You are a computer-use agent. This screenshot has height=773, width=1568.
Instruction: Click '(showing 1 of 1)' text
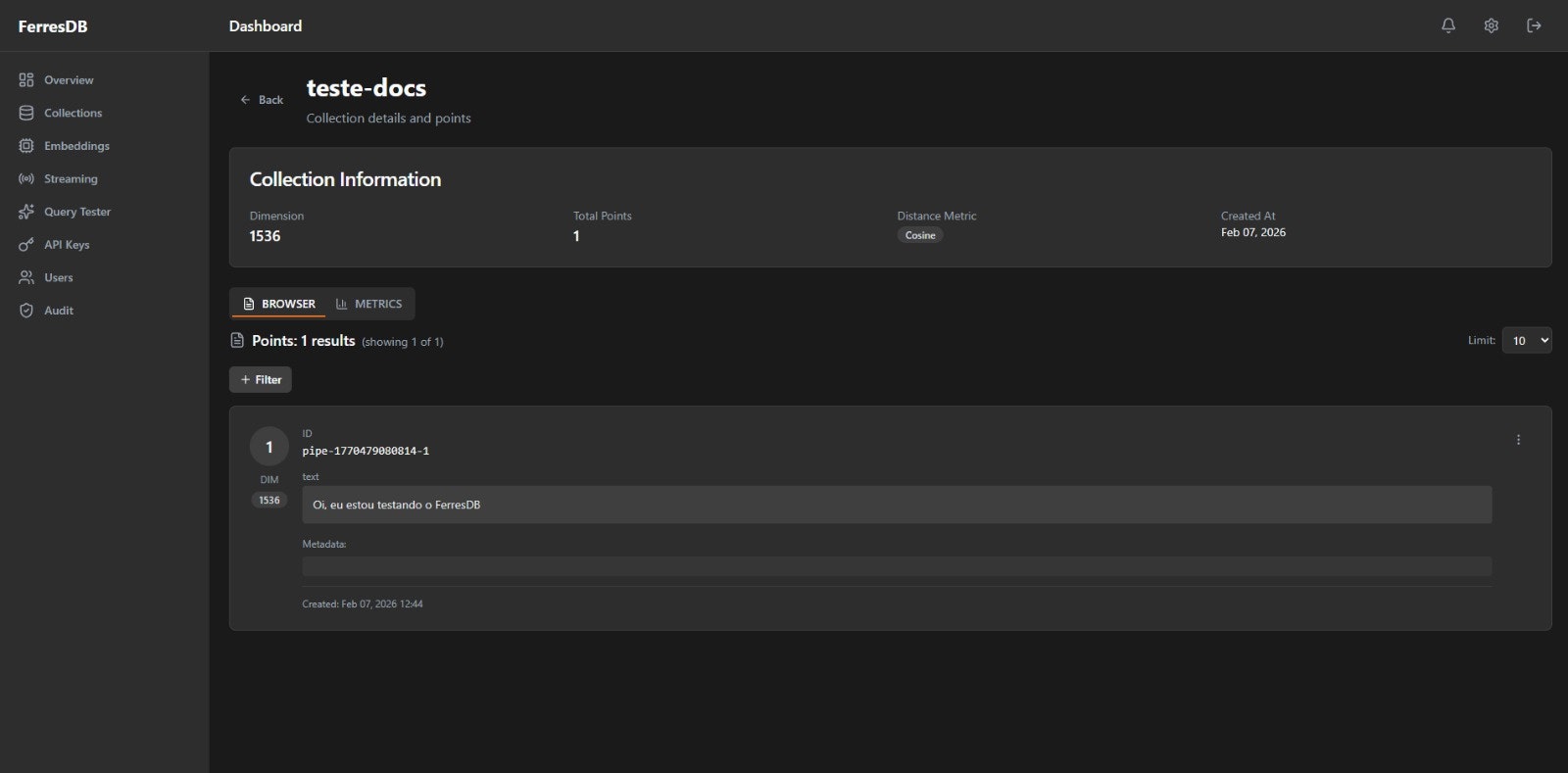click(x=403, y=342)
